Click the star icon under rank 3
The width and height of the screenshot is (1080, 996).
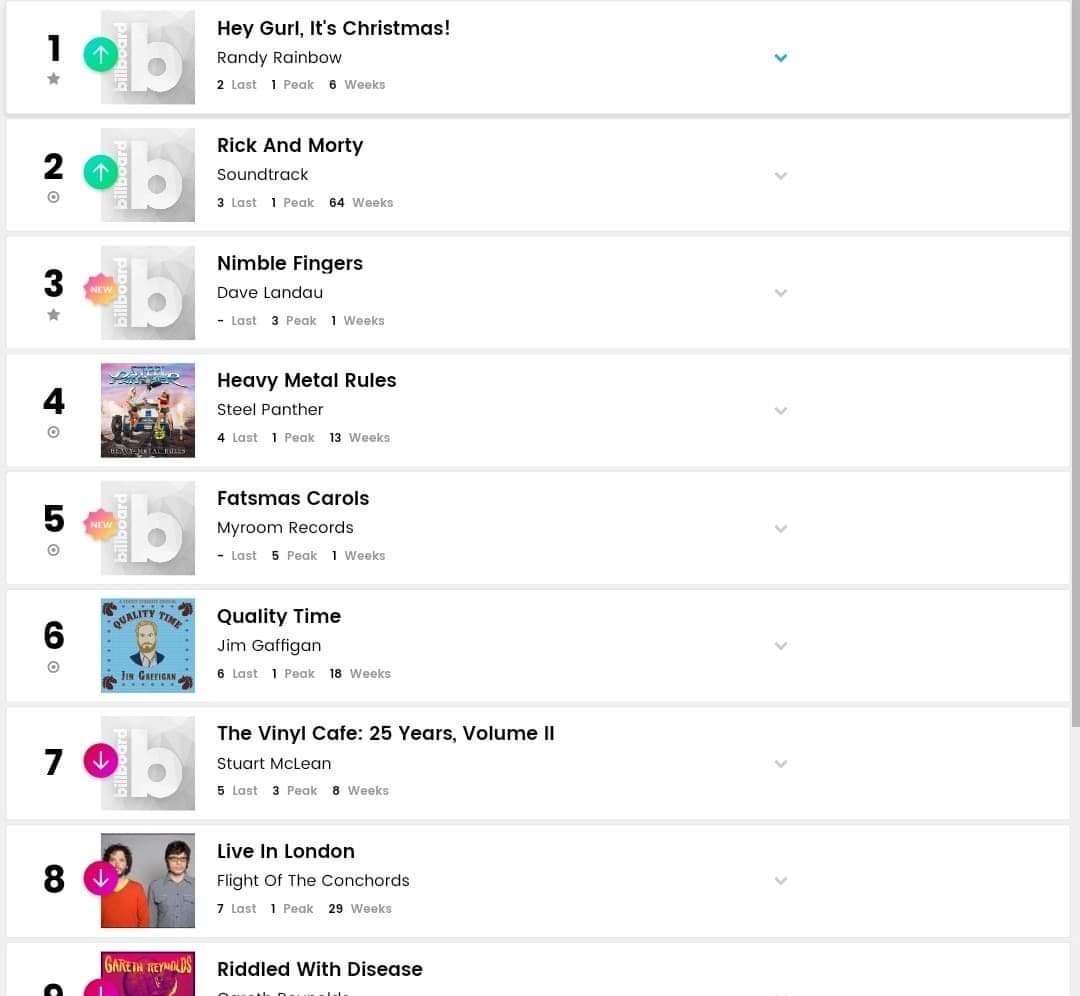53,315
